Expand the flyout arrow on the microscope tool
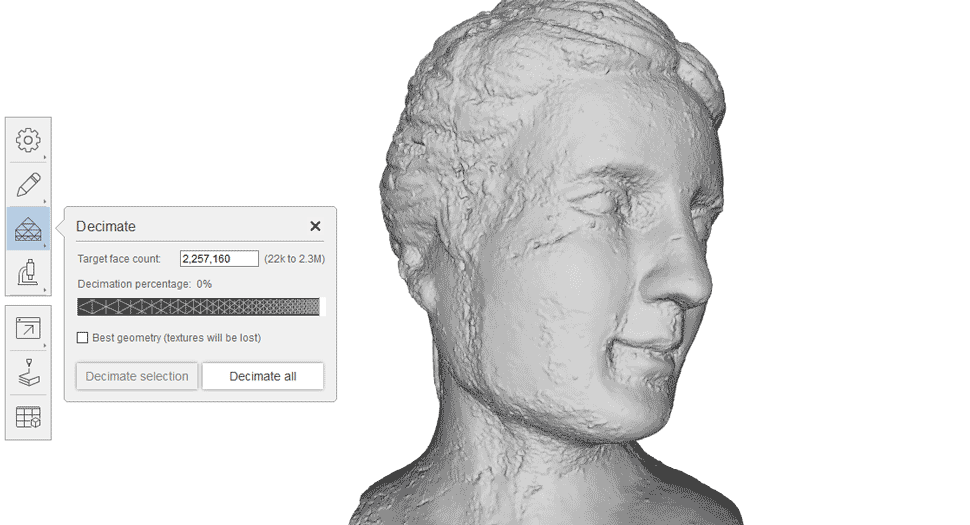 tap(45, 290)
